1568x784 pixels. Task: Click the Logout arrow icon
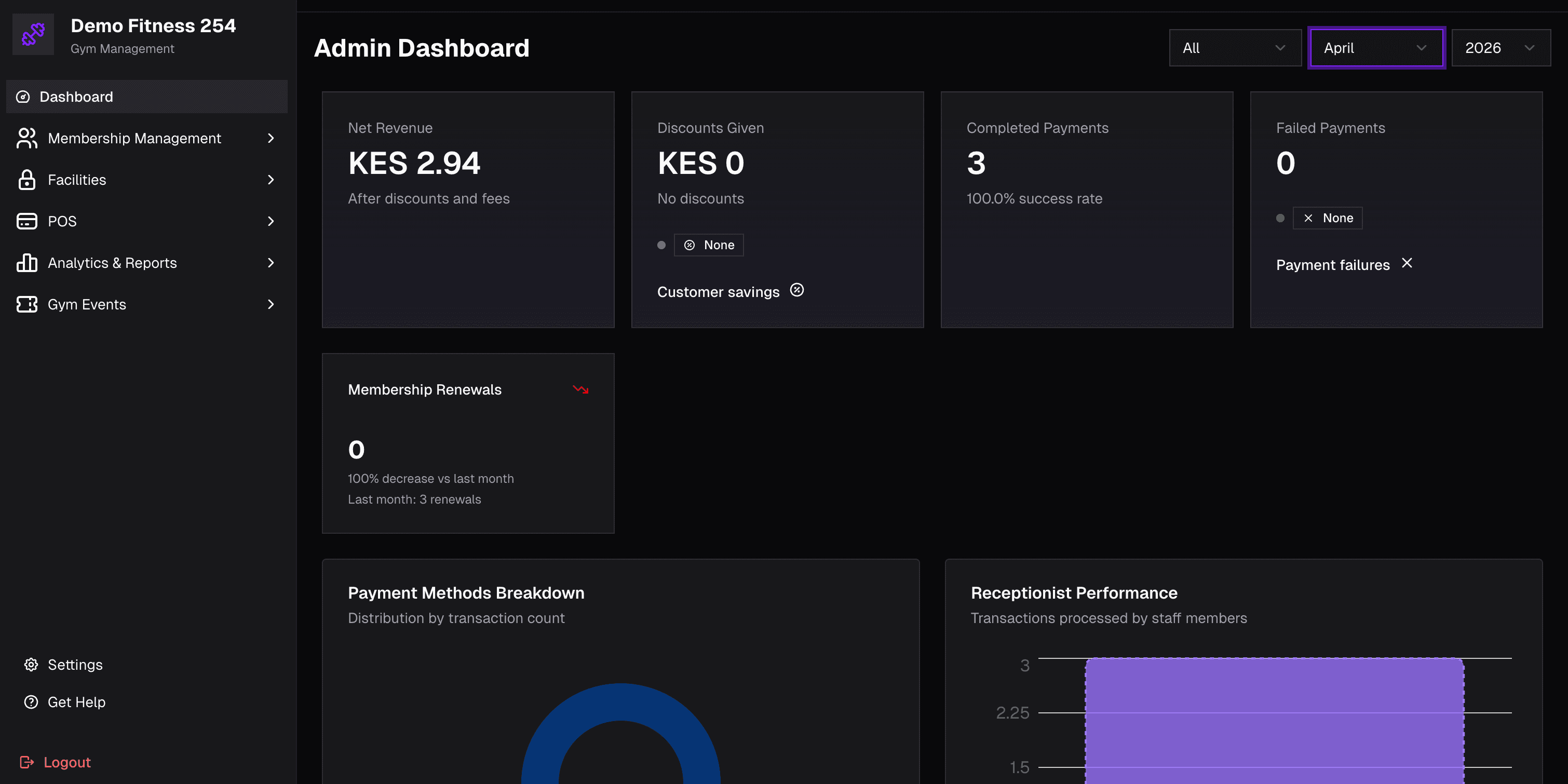click(27, 762)
